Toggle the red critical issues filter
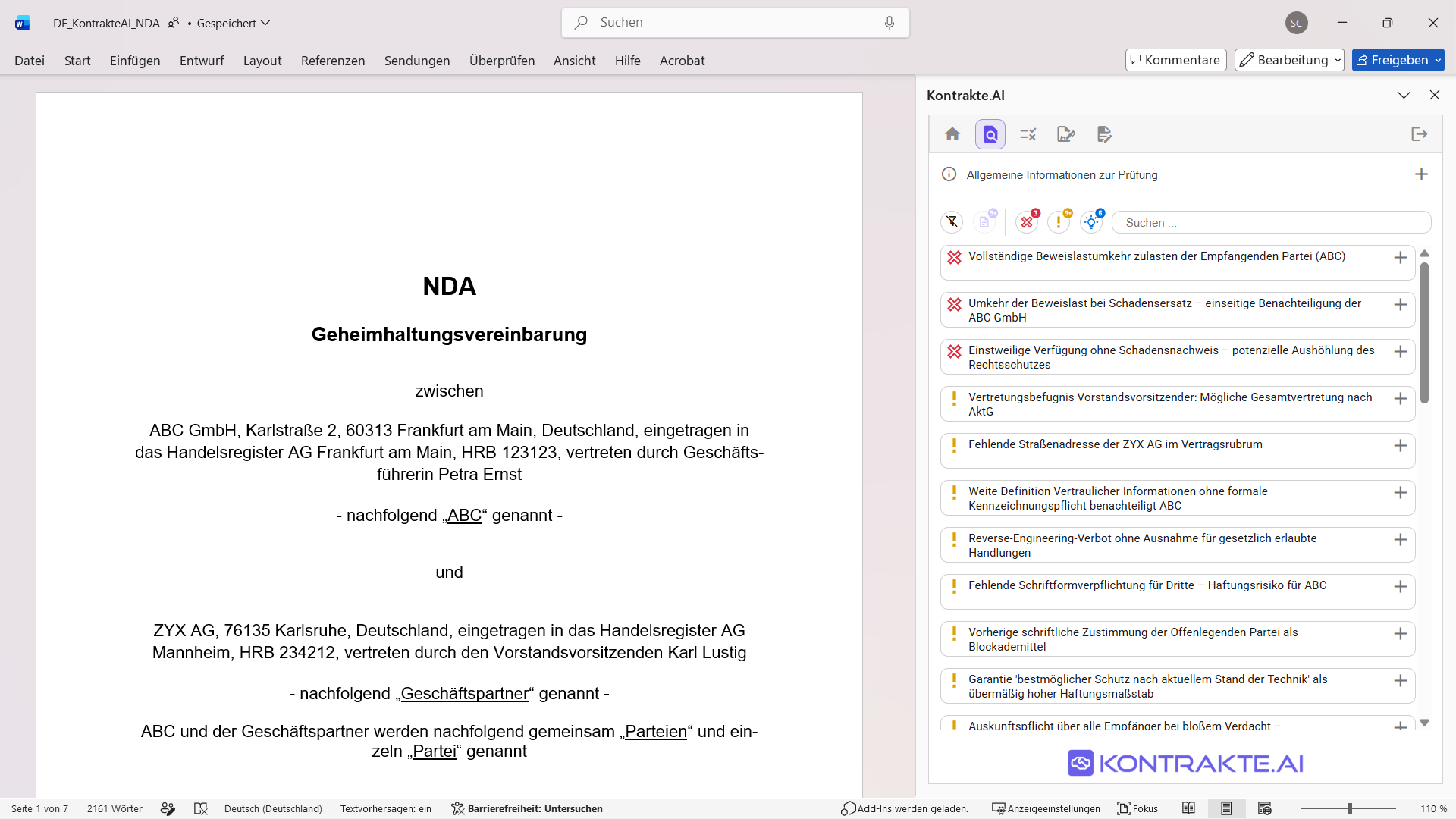Image resolution: width=1456 pixels, height=819 pixels. pyautogui.click(x=1028, y=221)
